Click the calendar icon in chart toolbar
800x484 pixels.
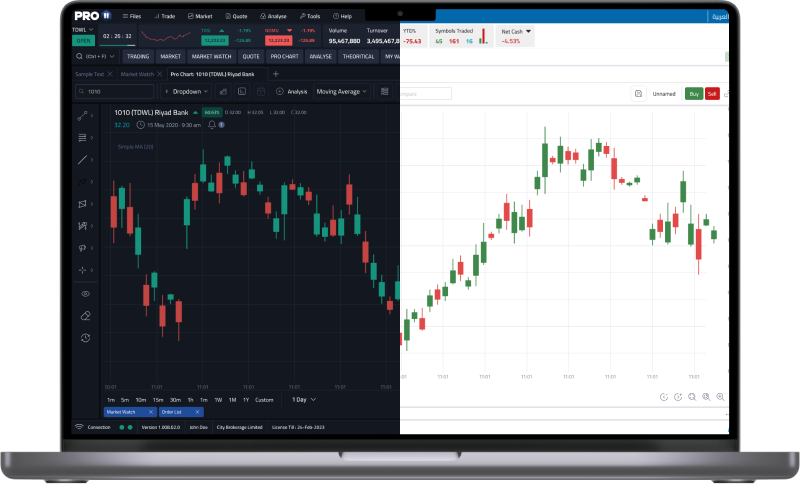click(x=260, y=91)
